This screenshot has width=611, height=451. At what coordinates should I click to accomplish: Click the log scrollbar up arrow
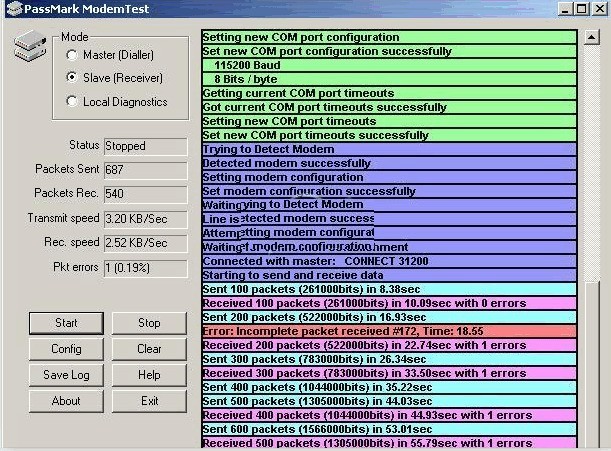[x=592, y=37]
